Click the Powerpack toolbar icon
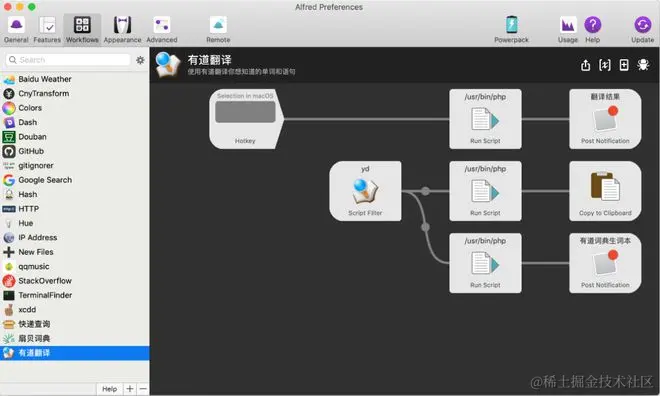This screenshot has height=396, width=660. pos(511,29)
